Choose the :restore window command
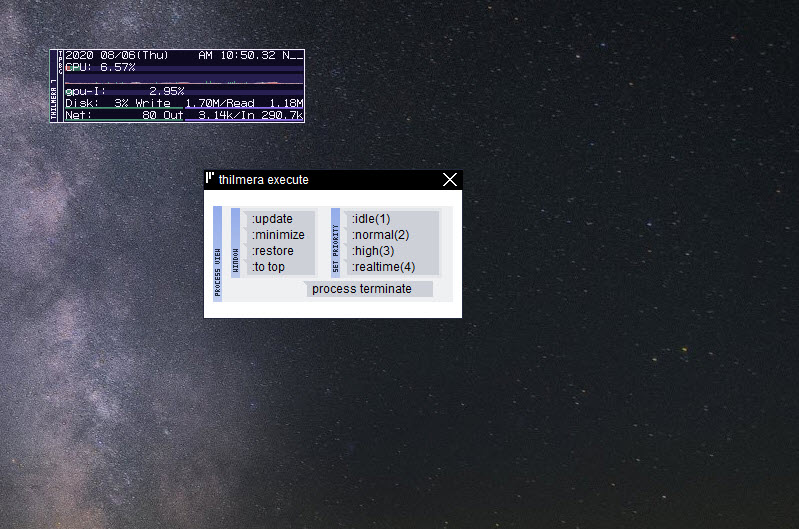This screenshot has width=799, height=529. pyautogui.click(x=278, y=251)
